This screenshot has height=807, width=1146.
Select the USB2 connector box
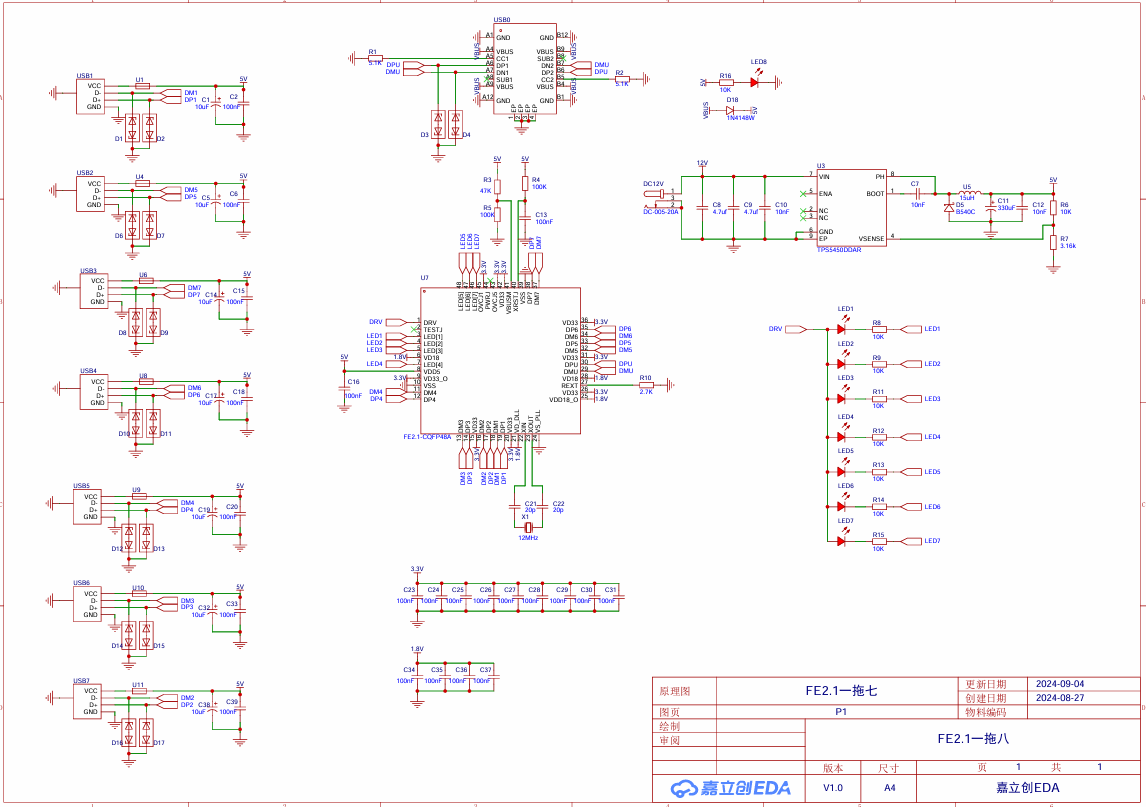91,194
